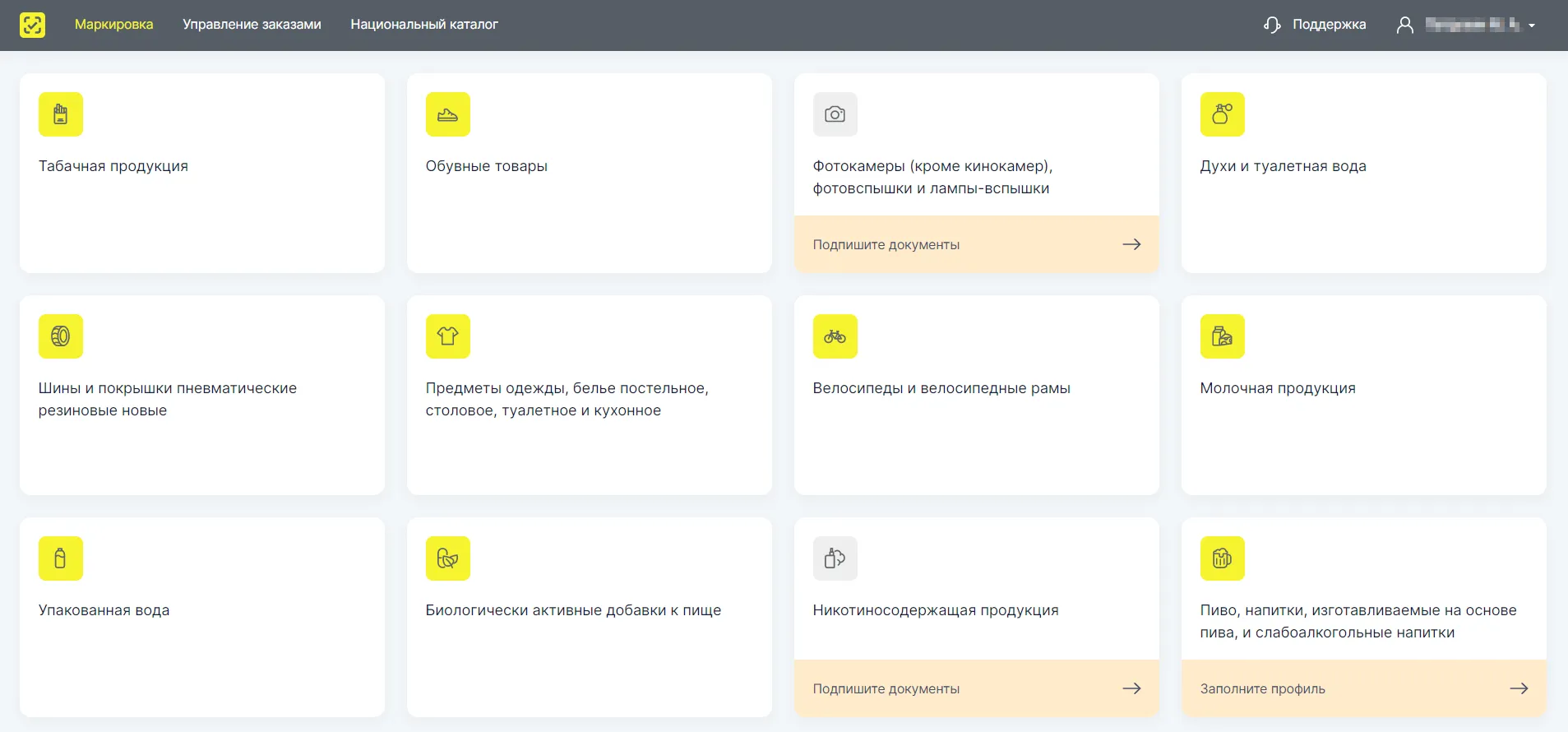Screen dimensions: 1568x732
Task: Click the grey nicotine products icon
Action: pos(835,558)
